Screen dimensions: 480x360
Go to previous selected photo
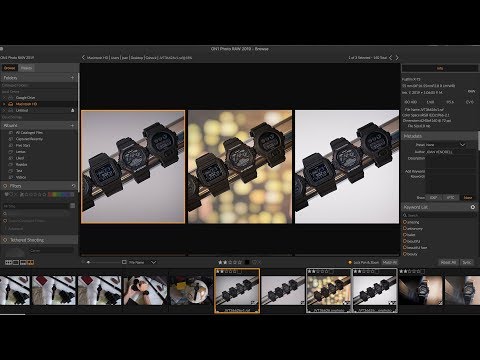click(x=390, y=58)
